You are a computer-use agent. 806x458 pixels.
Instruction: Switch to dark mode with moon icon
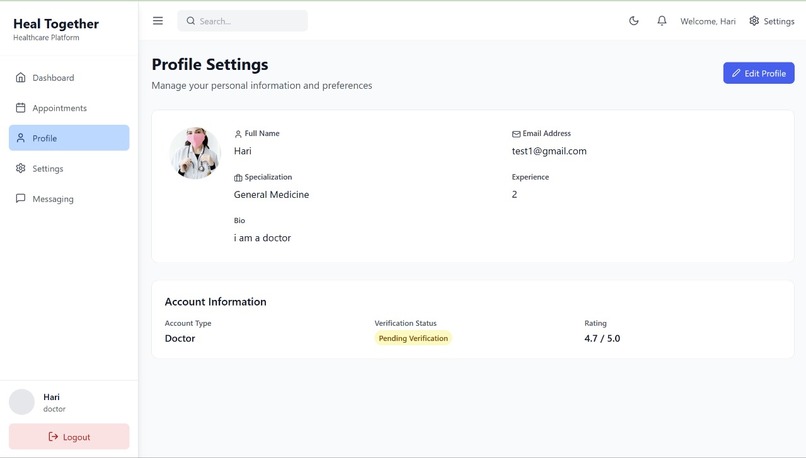pyautogui.click(x=634, y=21)
